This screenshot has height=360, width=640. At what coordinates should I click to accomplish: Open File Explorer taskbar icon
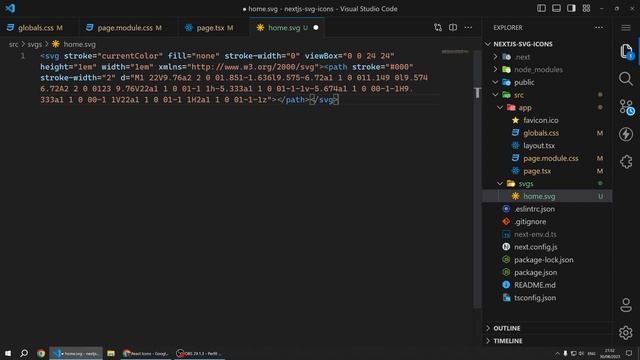coord(111,353)
